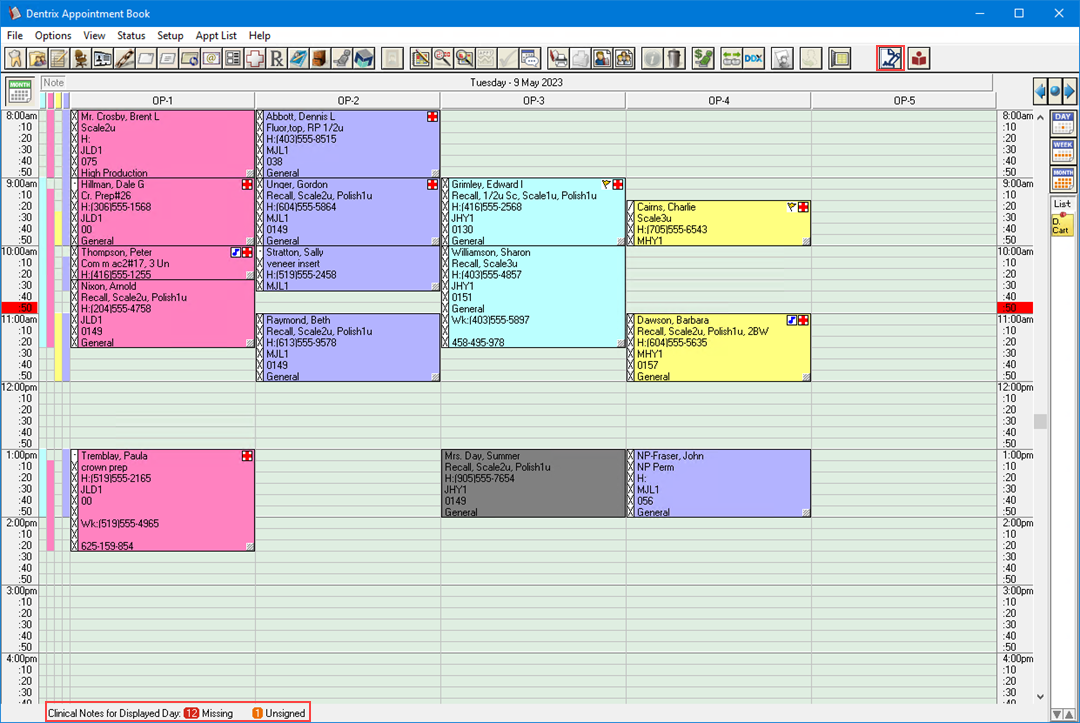Click the green dollar chair icon
Image resolution: width=1080 pixels, height=723 pixels.
coord(703,58)
